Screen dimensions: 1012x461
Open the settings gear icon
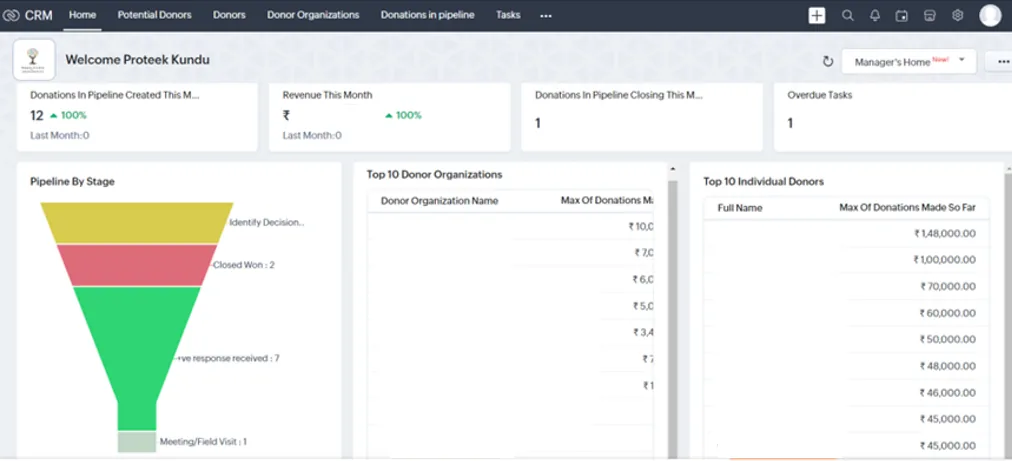click(957, 15)
